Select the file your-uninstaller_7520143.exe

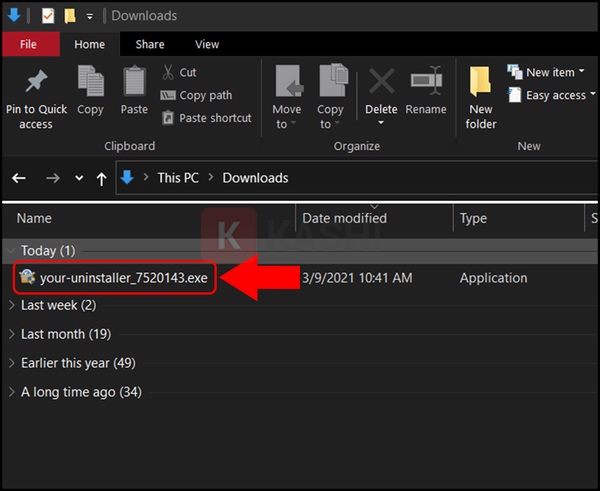[x=124, y=278]
